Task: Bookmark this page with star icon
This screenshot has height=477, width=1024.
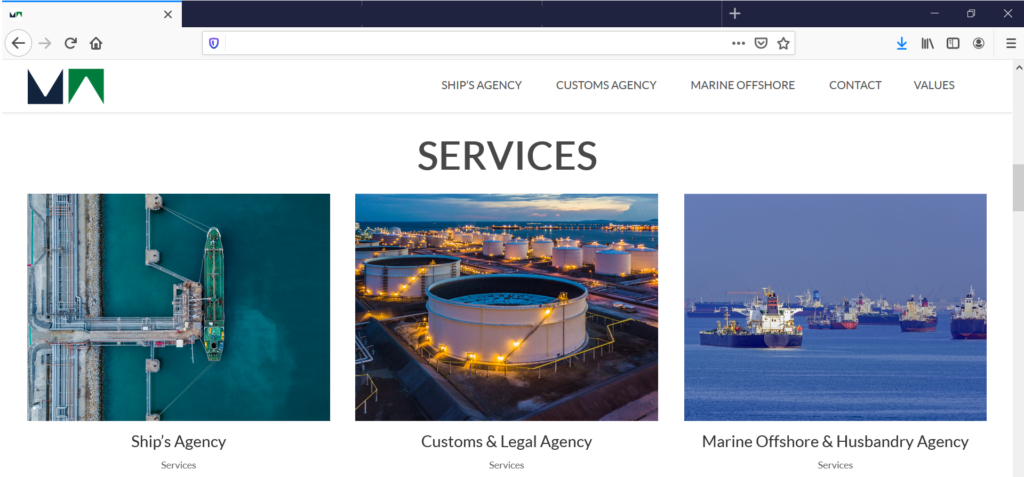Action: [783, 44]
